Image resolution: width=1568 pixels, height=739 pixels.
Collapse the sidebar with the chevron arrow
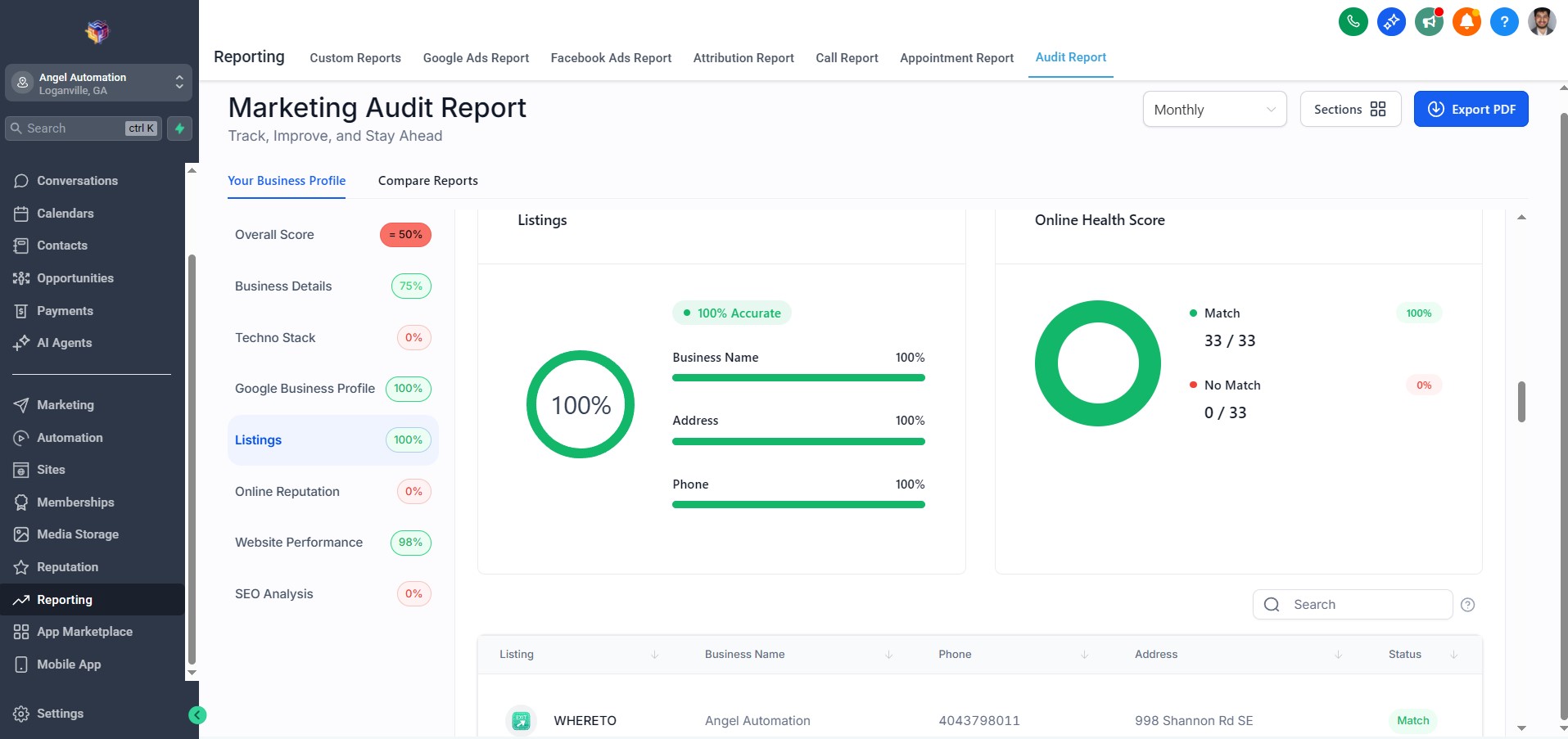pyautogui.click(x=197, y=714)
